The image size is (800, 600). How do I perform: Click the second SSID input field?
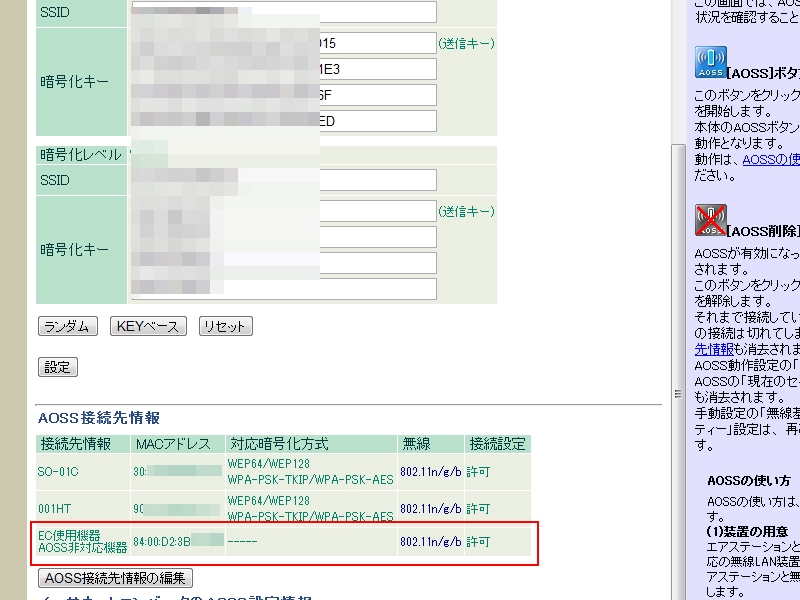pyautogui.click(x=284, y=180)
